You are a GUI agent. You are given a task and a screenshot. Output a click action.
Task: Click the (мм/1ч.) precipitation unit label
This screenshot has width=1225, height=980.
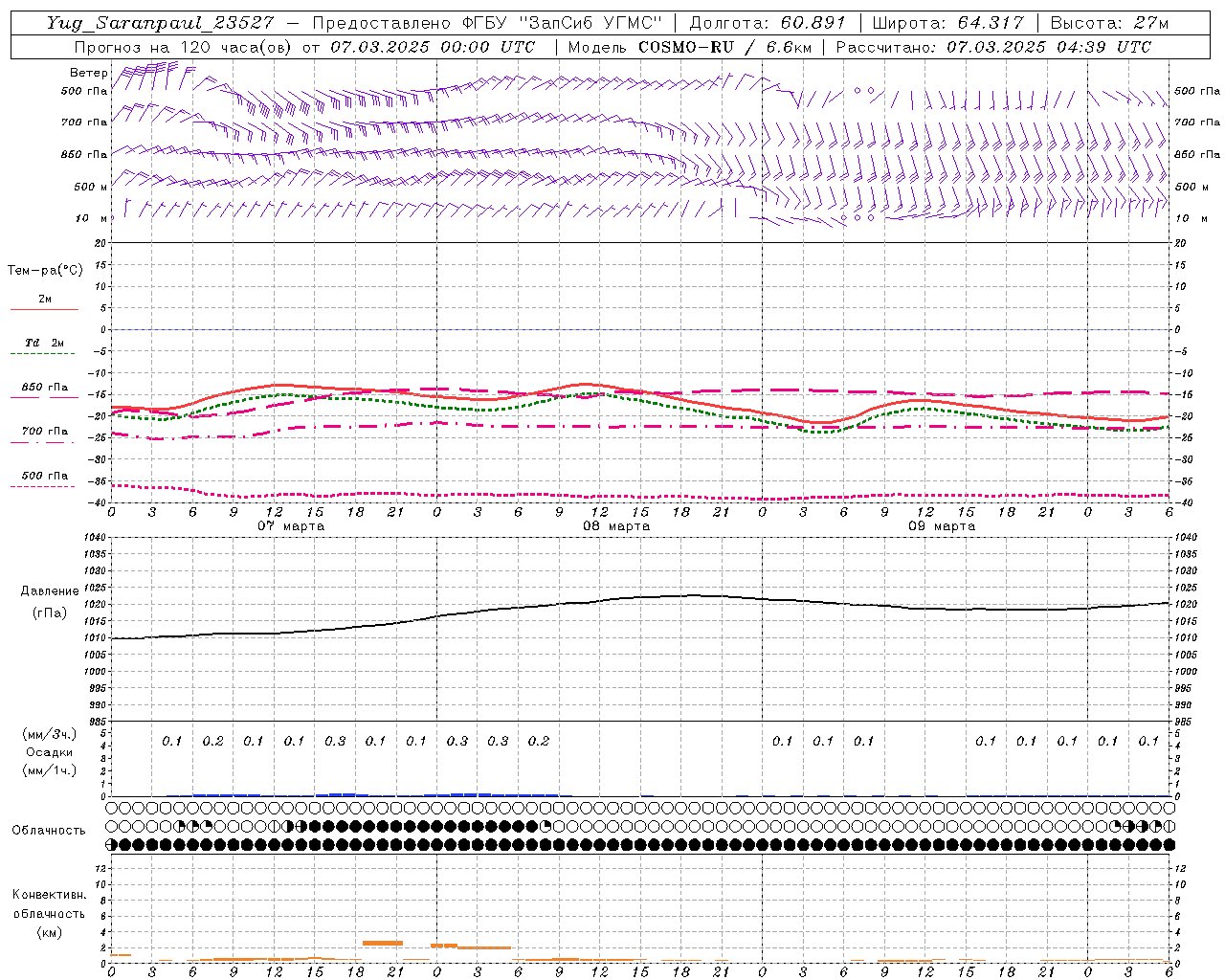tap(50, 770)
